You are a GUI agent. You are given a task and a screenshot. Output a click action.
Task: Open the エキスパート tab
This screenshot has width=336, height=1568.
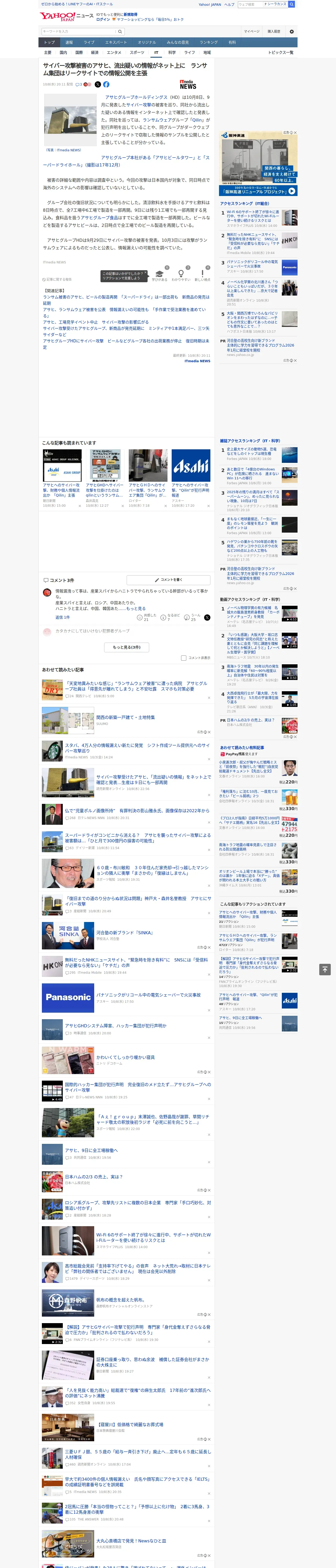click(x=116, y=43)
